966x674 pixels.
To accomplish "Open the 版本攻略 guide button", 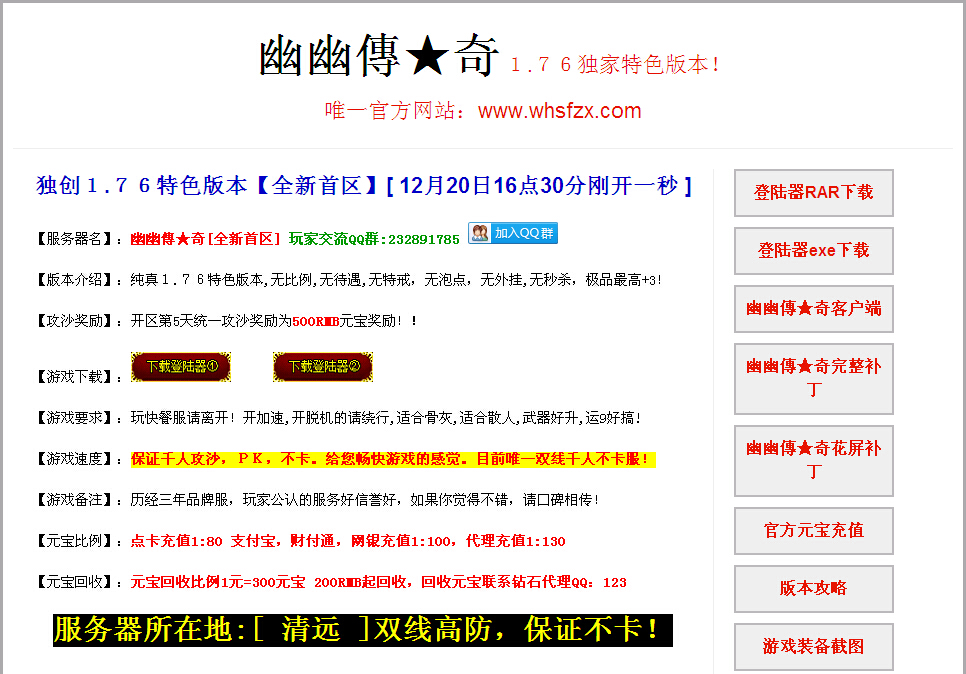I will pyautogui.click(x=813, y=589).
